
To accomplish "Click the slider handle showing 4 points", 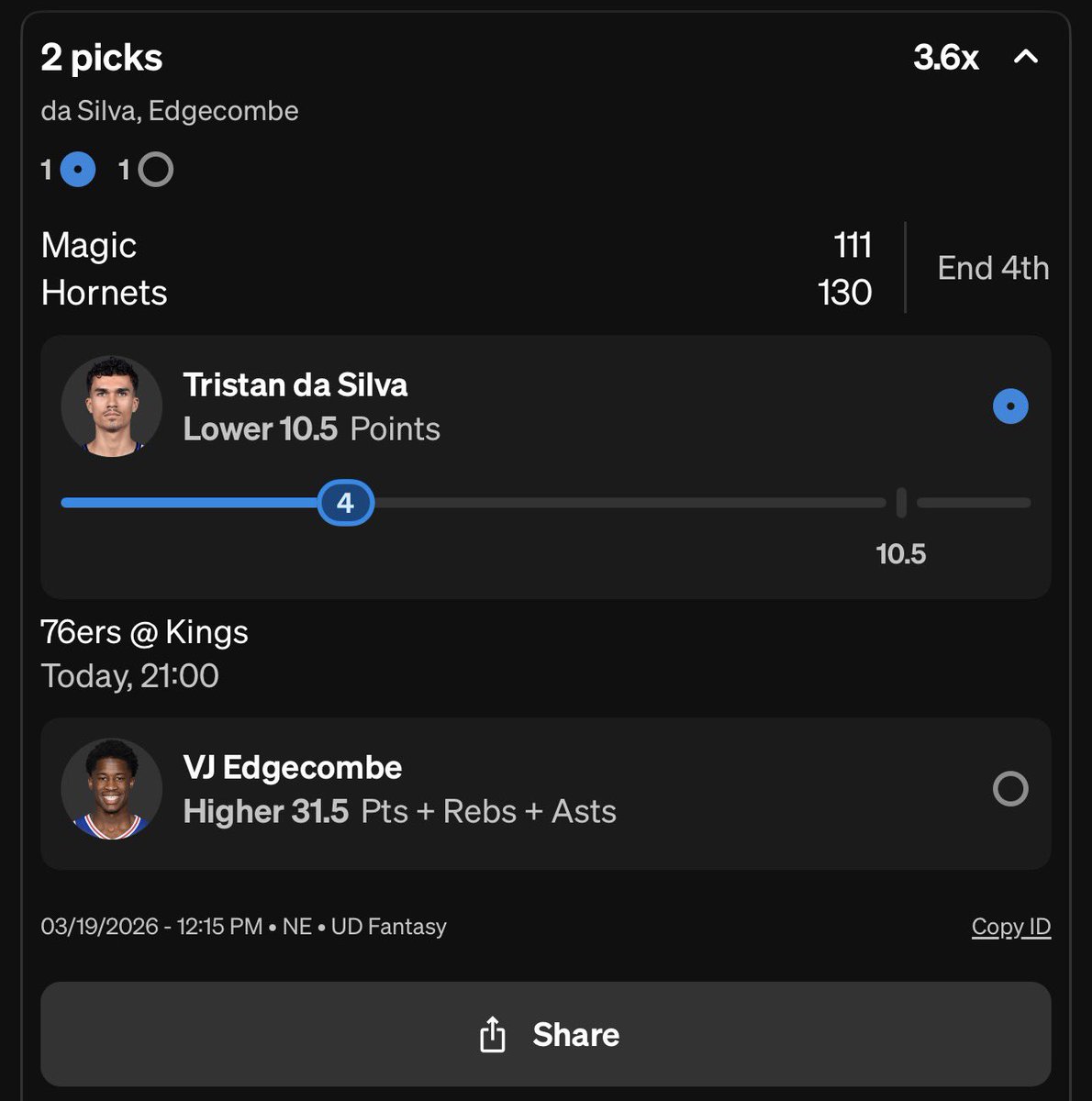I will click(345, 503).
